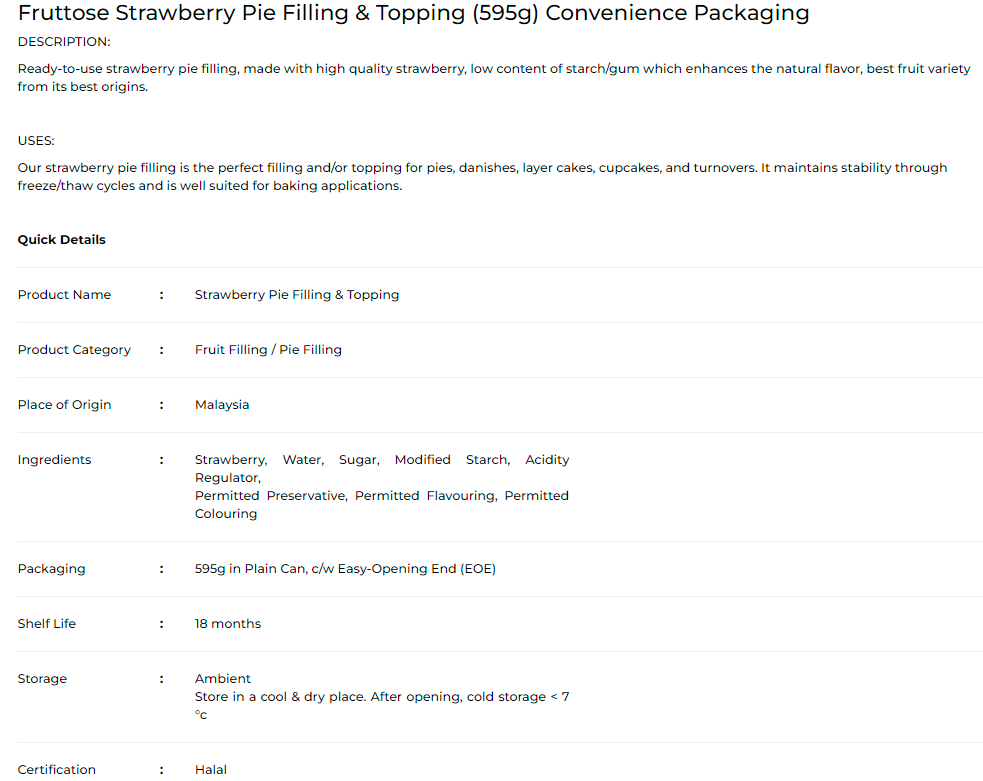Screen dimensions: 983x781
Task: Click the value Strawberry Pie Filling & Topping
Action: [297, 295]
